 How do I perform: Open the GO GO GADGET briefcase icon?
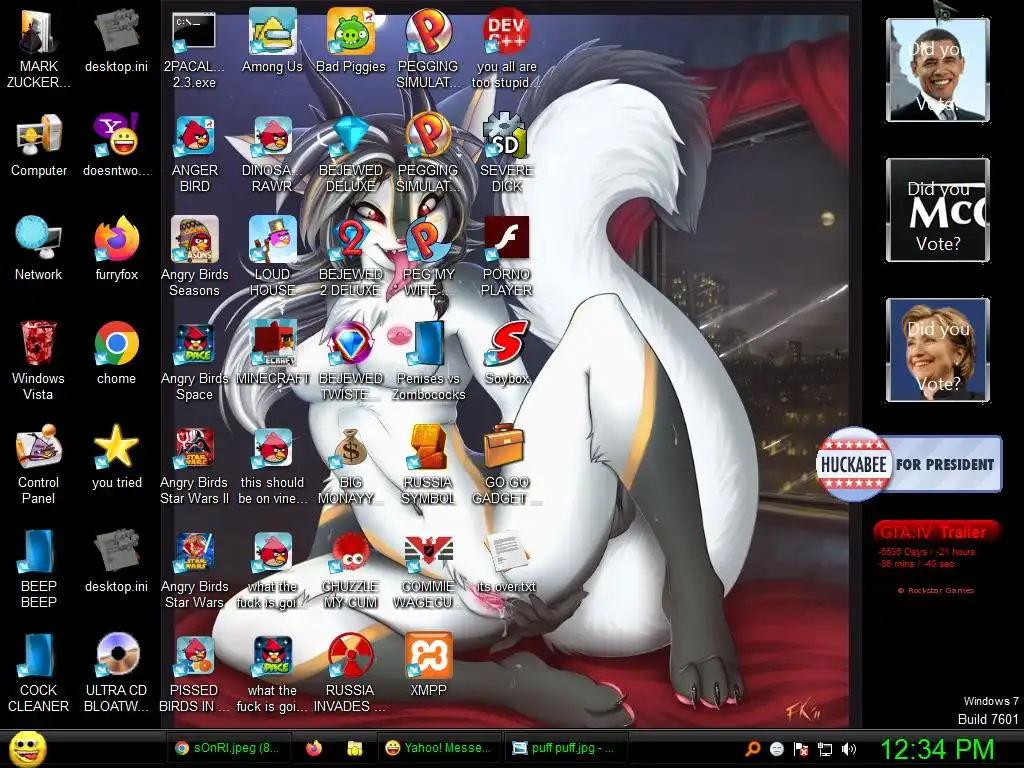click(506, 465)
